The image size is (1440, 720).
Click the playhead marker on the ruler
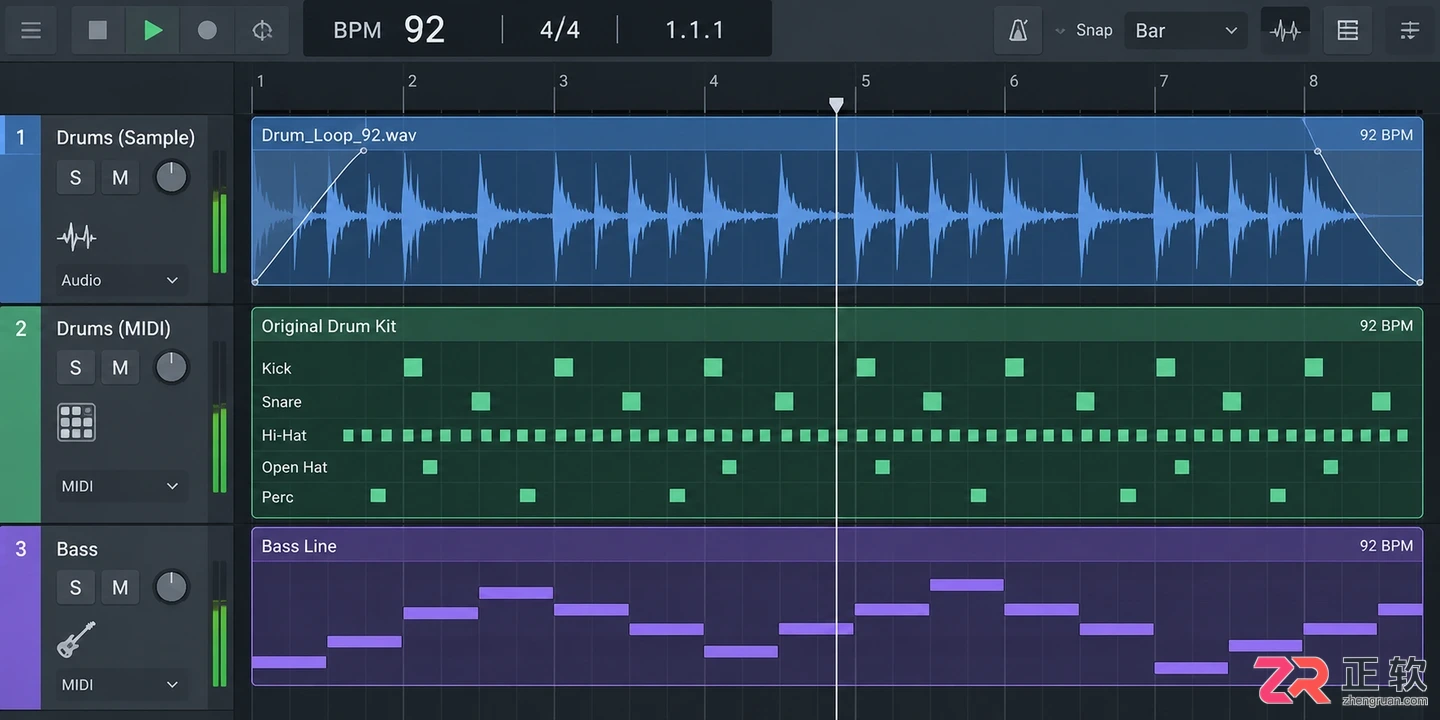[836, 105]
